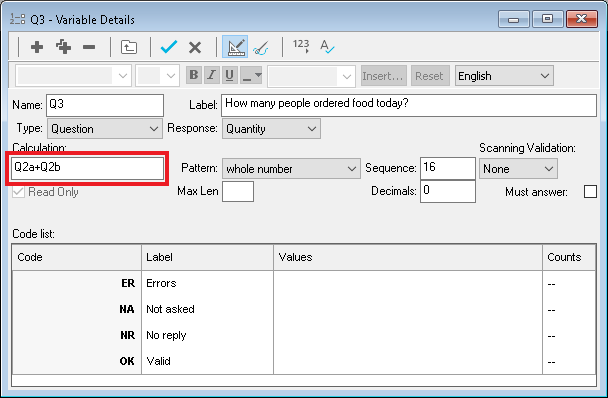Toggle underline formatting
The image size is (608, 398).
click(229, 74)
